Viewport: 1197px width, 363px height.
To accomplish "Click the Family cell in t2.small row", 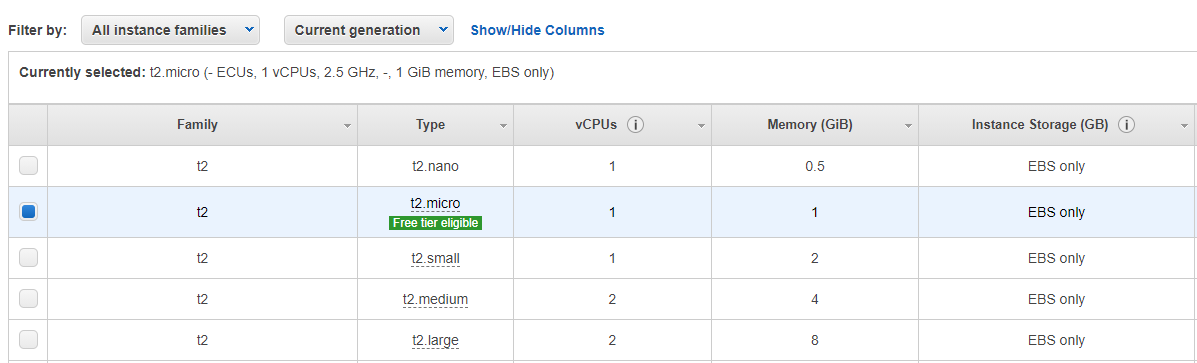I will coord(202,259).
